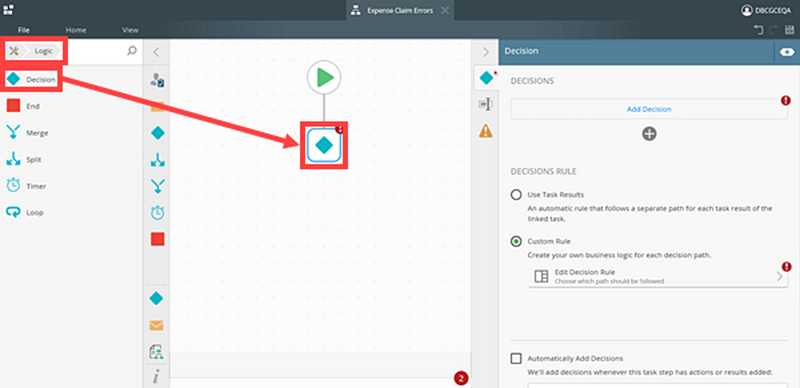
Task: Open the orange warning Errors tab
Action: click(486, 131)
